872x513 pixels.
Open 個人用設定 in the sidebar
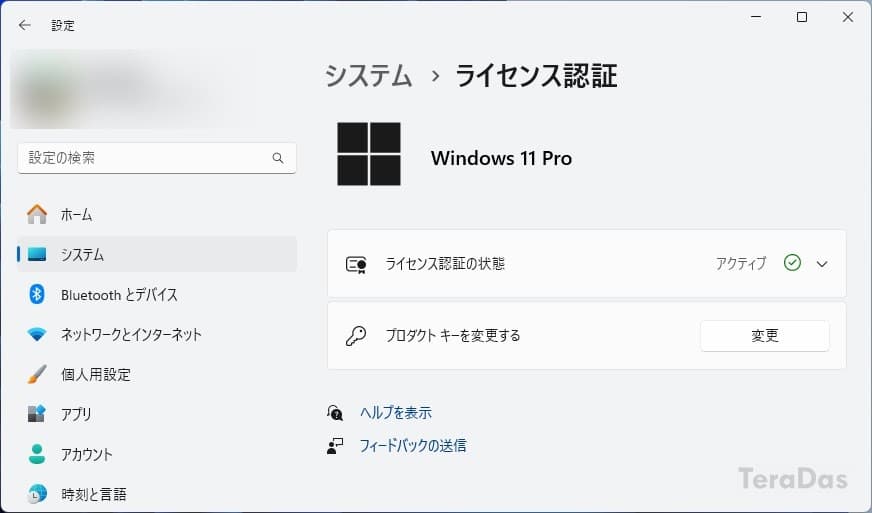pyautogui.click(x=157, y=374)
